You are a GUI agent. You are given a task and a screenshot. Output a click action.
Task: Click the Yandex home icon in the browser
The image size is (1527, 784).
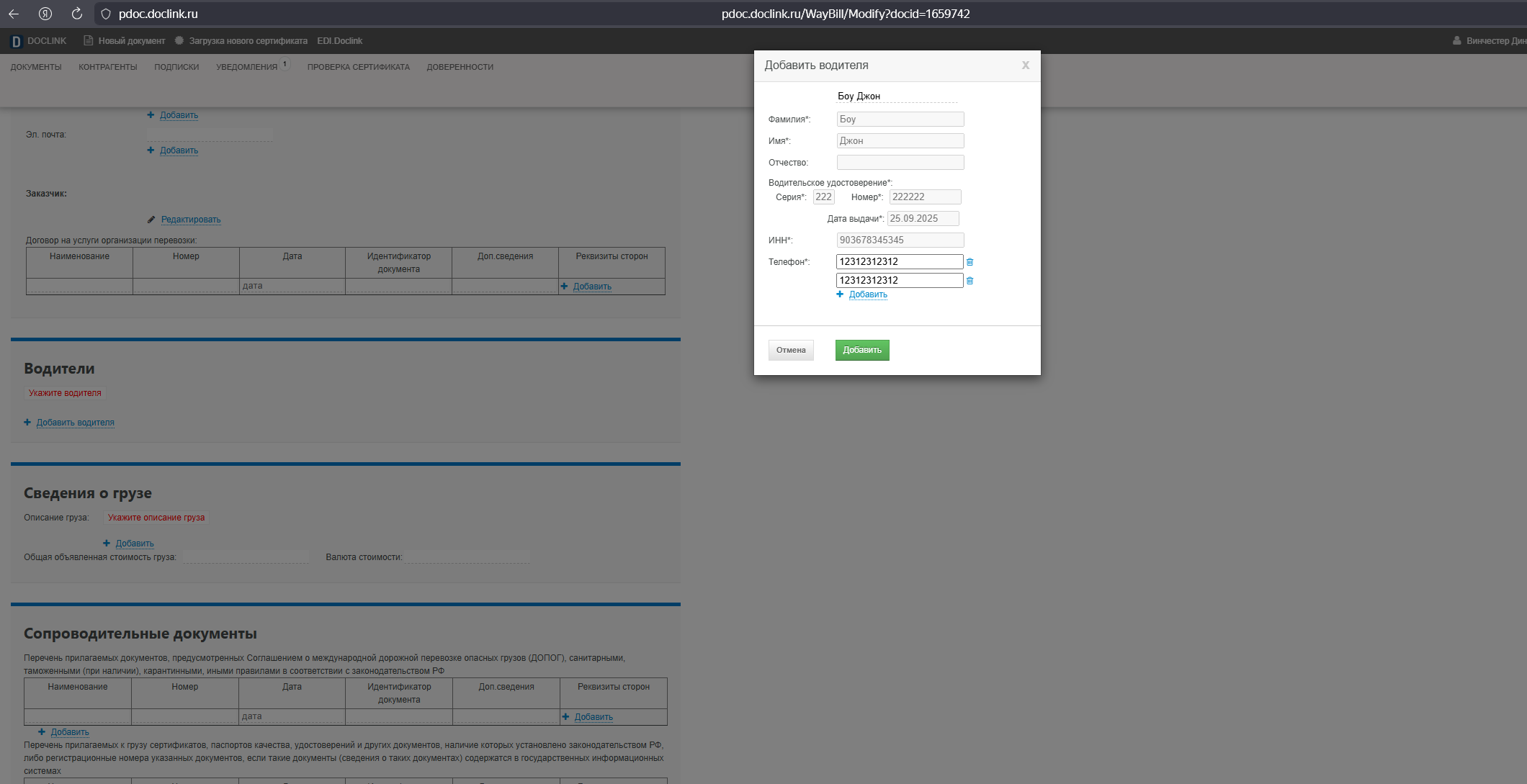(45, 14)
